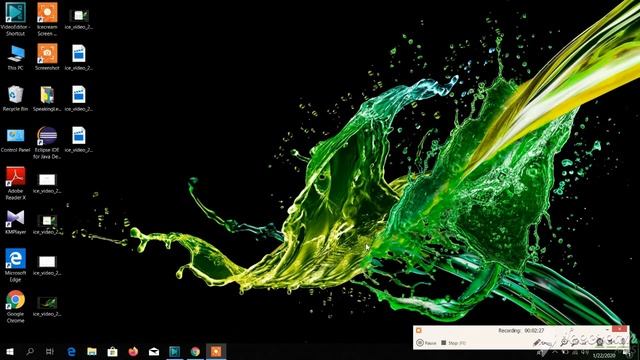The height and width of the screenshot is (360, 640).
Task: Switch to Icecream Screen Recorder taskbar button
Action: (216, 351)
